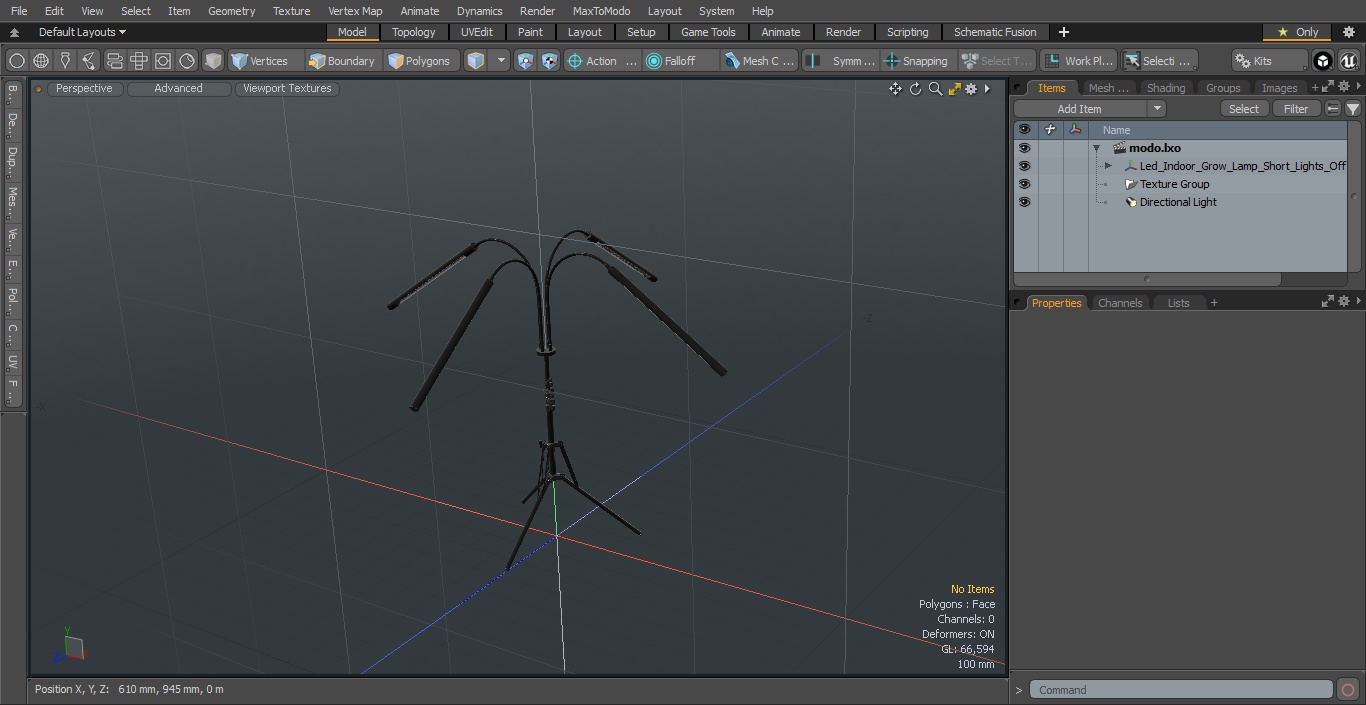Click the Select button in Items panel
This screenshot has height=705, width=1366.
[1244, 109]
